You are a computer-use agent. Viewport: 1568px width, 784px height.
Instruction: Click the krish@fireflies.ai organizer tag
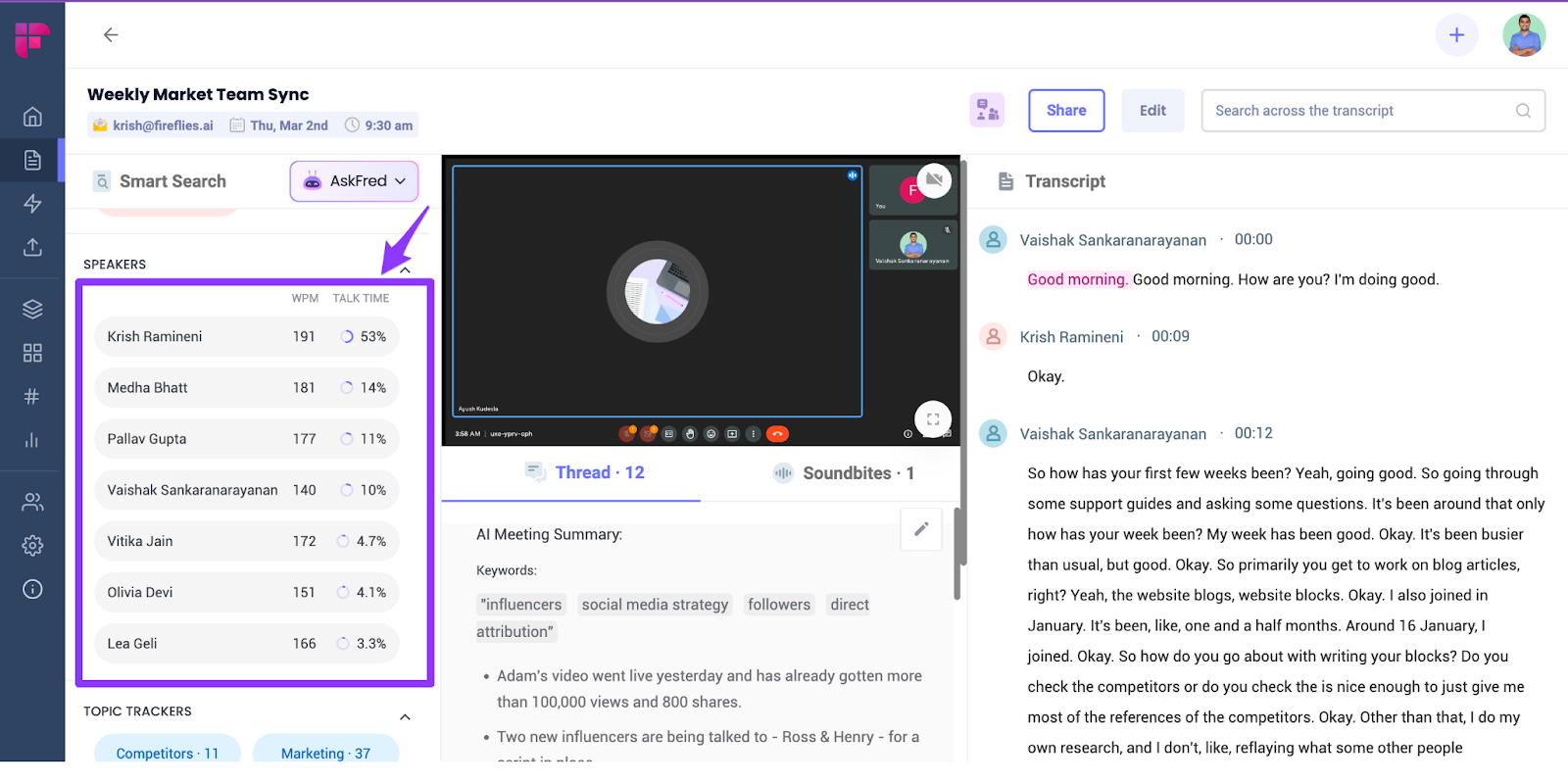point(153,125)
